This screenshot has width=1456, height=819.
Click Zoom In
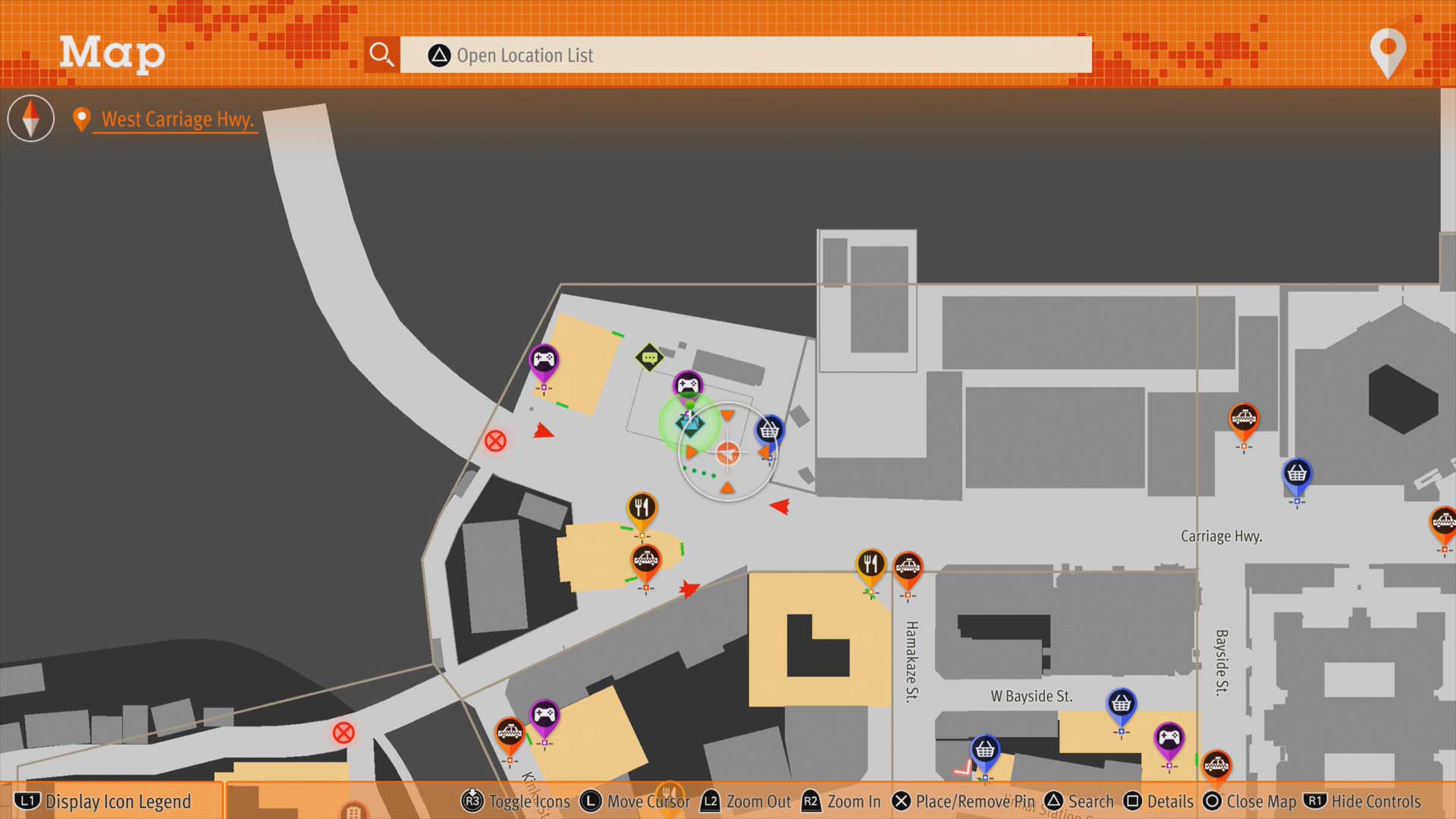(841, 802)
